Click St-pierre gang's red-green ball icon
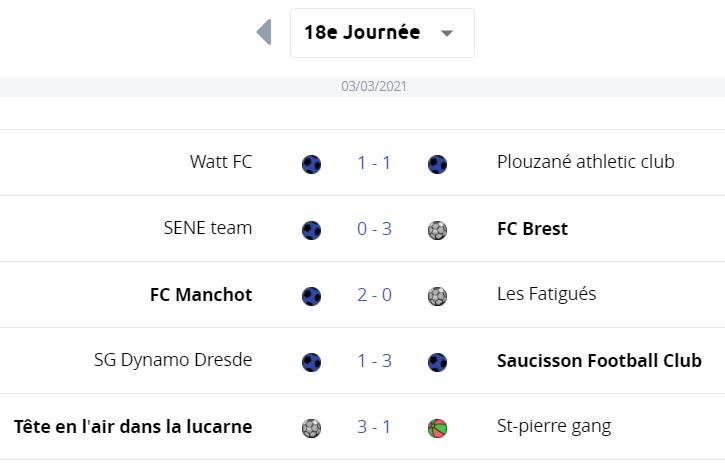The image size is (725, 471). click(437, 428)
